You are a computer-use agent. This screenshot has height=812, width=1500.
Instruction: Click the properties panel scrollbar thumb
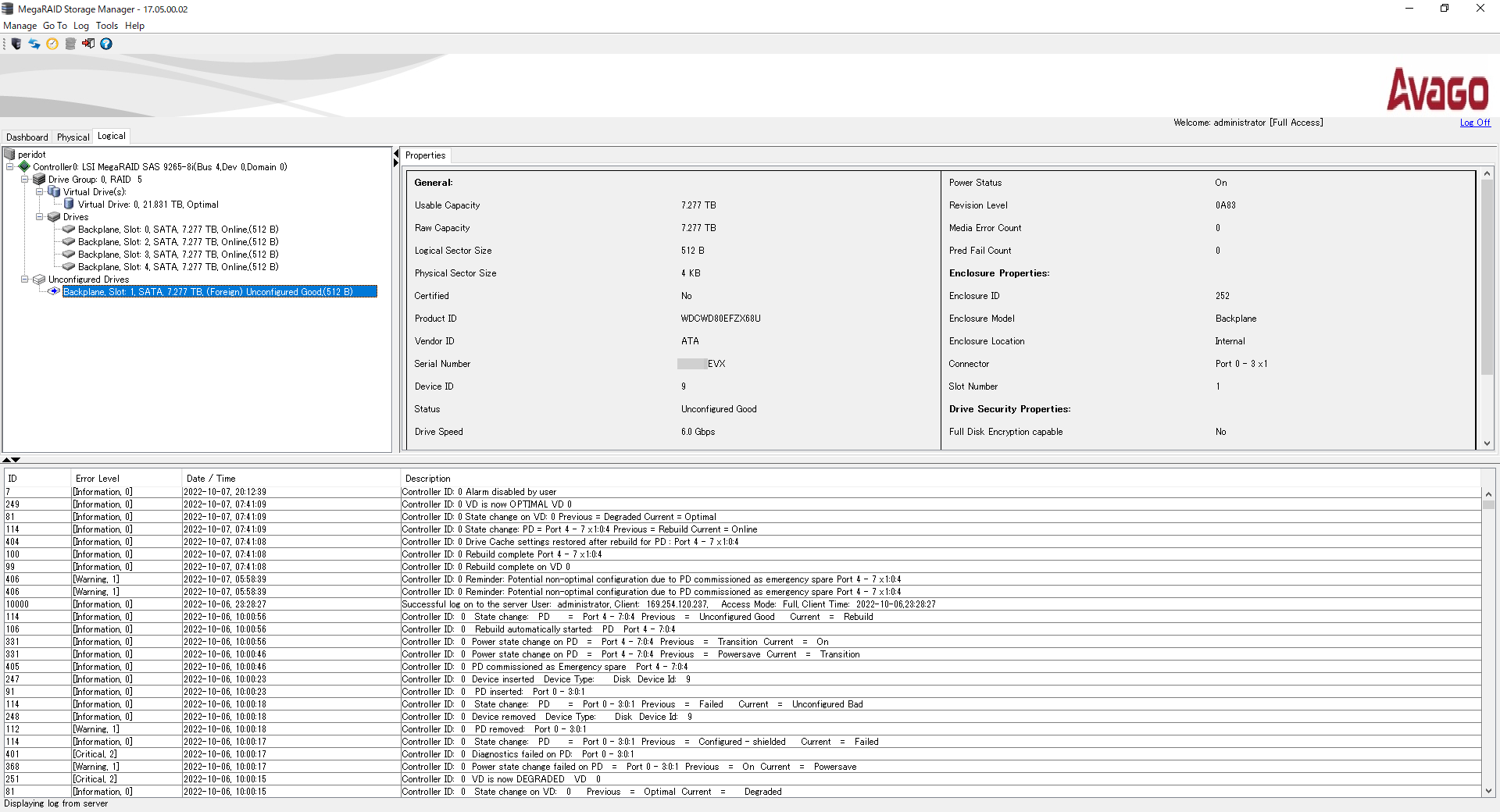(x=1487, y=277)
